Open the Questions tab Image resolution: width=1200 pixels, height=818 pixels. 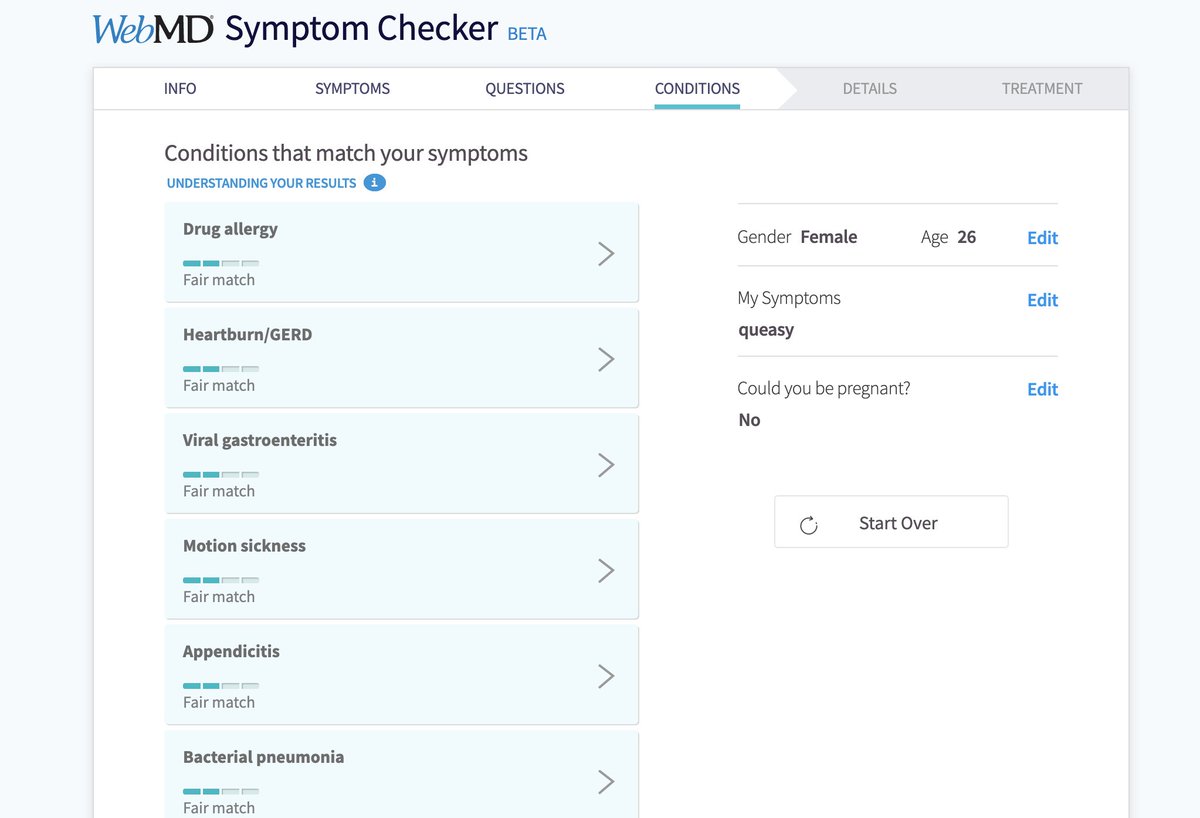click(x=525, y=88)
